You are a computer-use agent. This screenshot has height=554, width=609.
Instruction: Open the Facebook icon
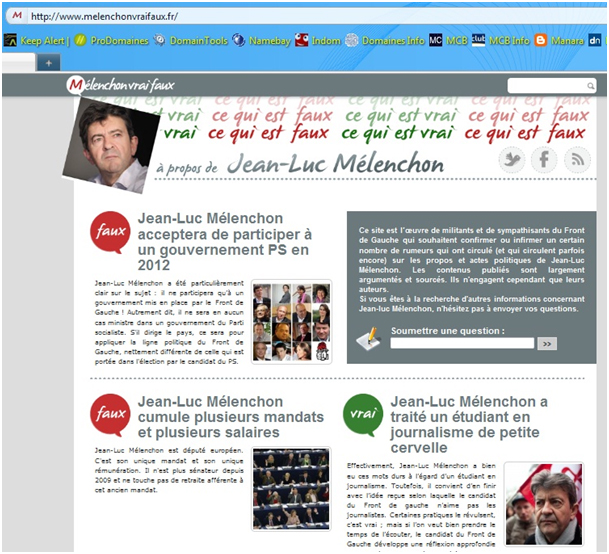pos(544,160)
